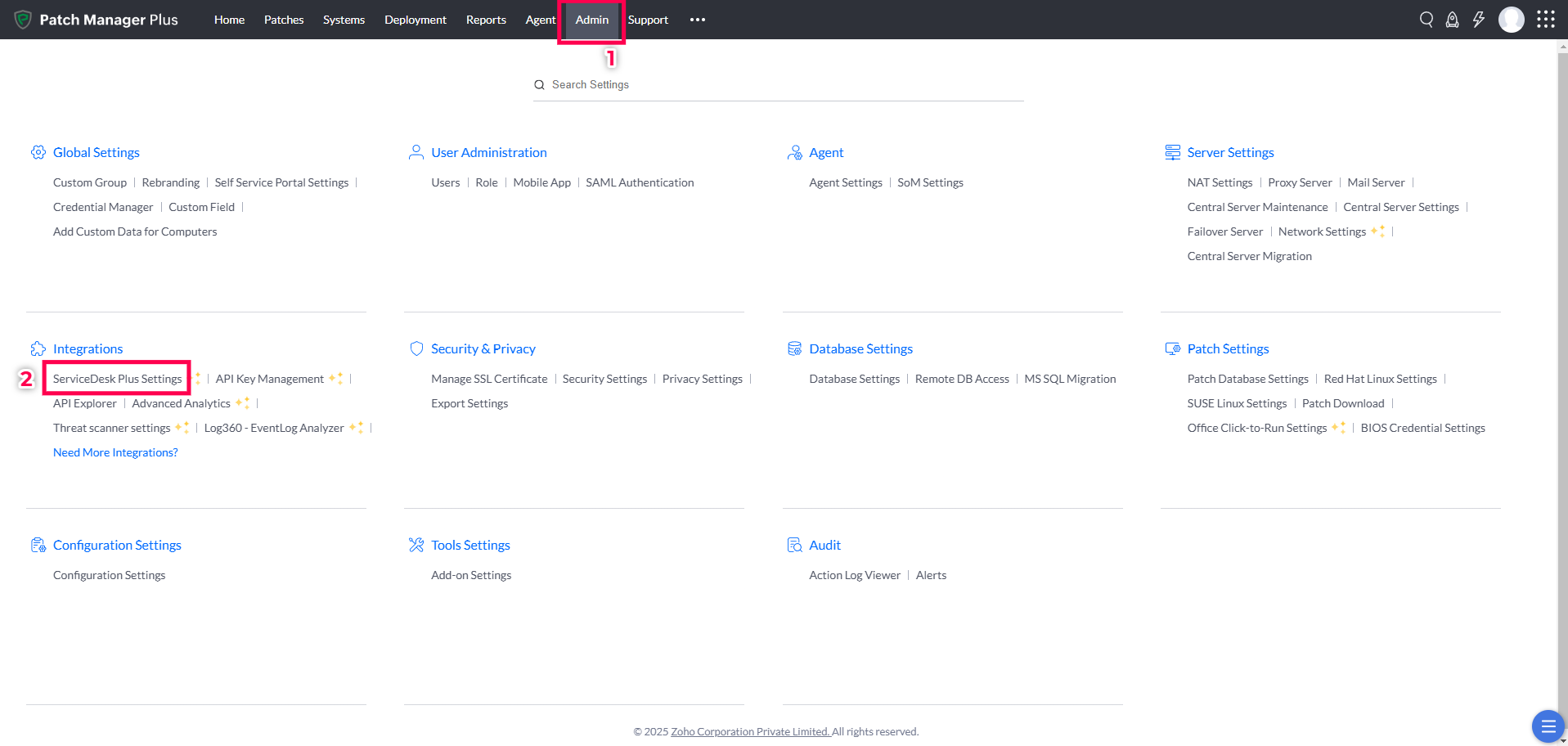Click the Security & Privacy shield icon
The height and width of the screenshot is (746, 1568).
click(416, 348)
